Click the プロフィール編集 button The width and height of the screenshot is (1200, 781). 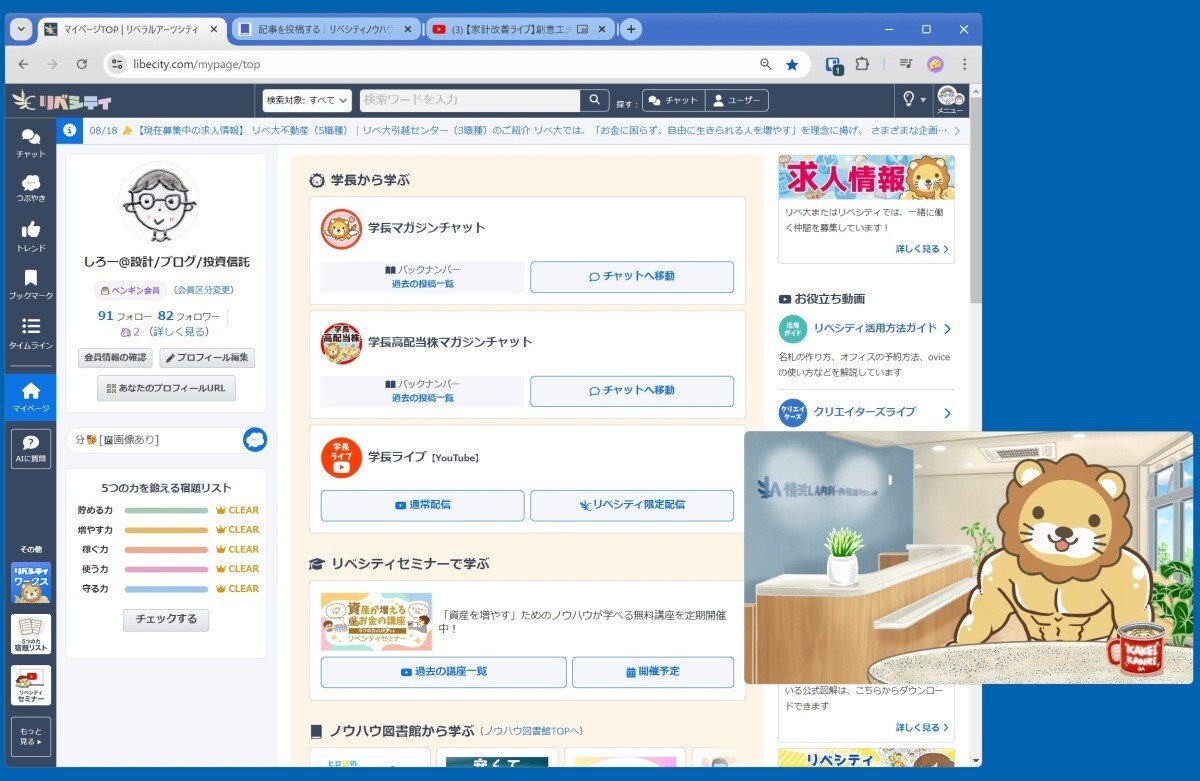point(207,358)
